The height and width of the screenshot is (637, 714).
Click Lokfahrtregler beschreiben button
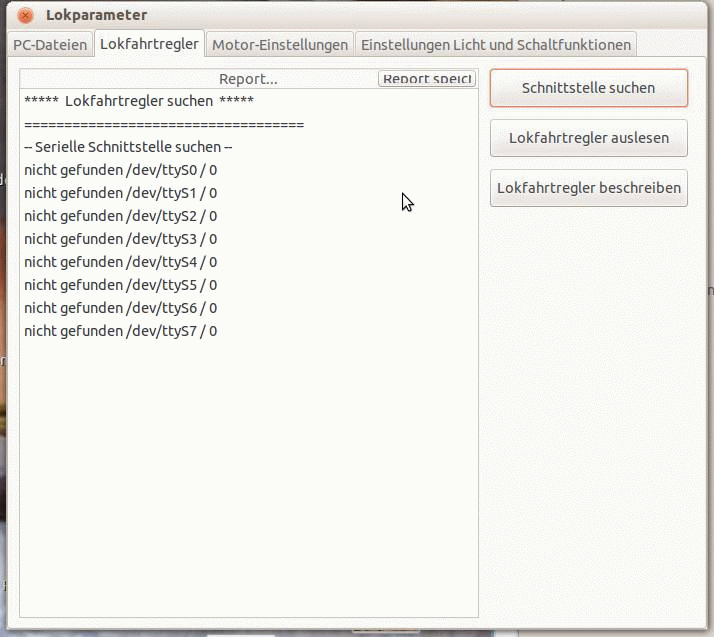(x=589, y=188)
